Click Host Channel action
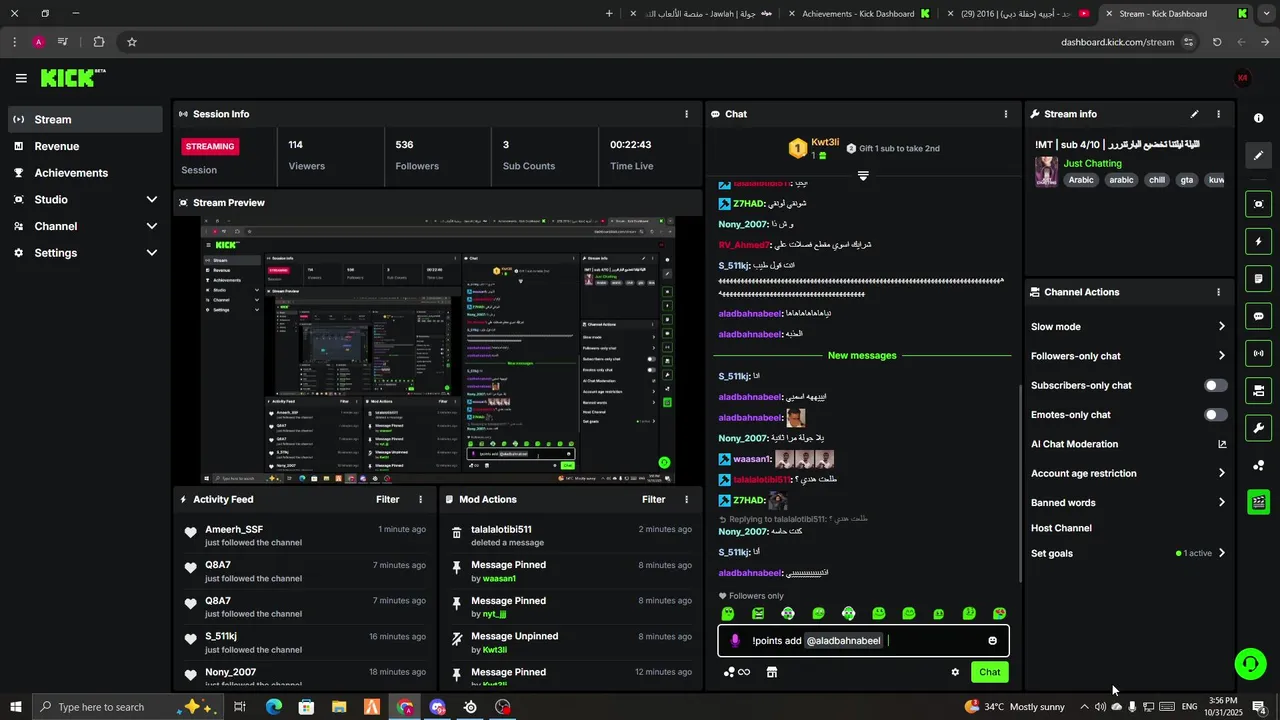Viewport: 1280px width, 720px height. coord(1061,528)
